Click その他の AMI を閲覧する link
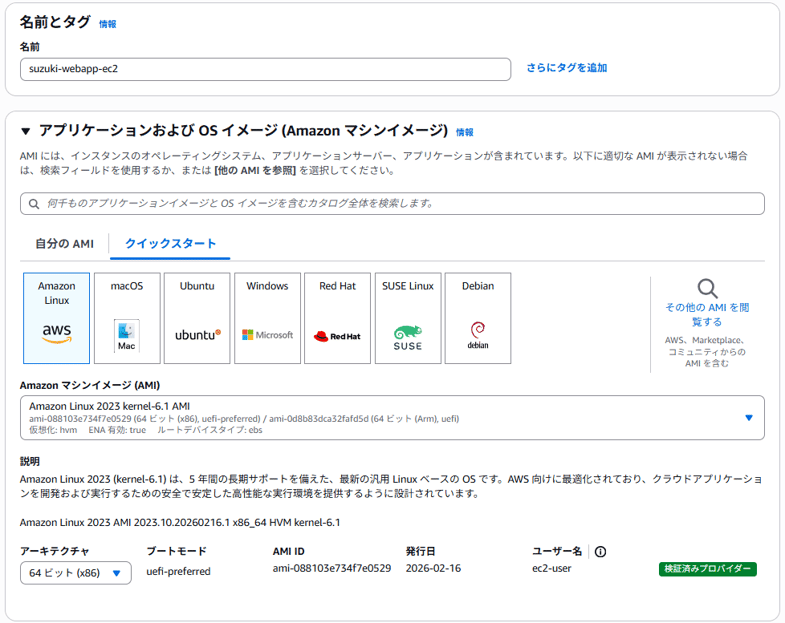Image resolution: width=785 pixels, height=623 pixels. click(707, 315)
